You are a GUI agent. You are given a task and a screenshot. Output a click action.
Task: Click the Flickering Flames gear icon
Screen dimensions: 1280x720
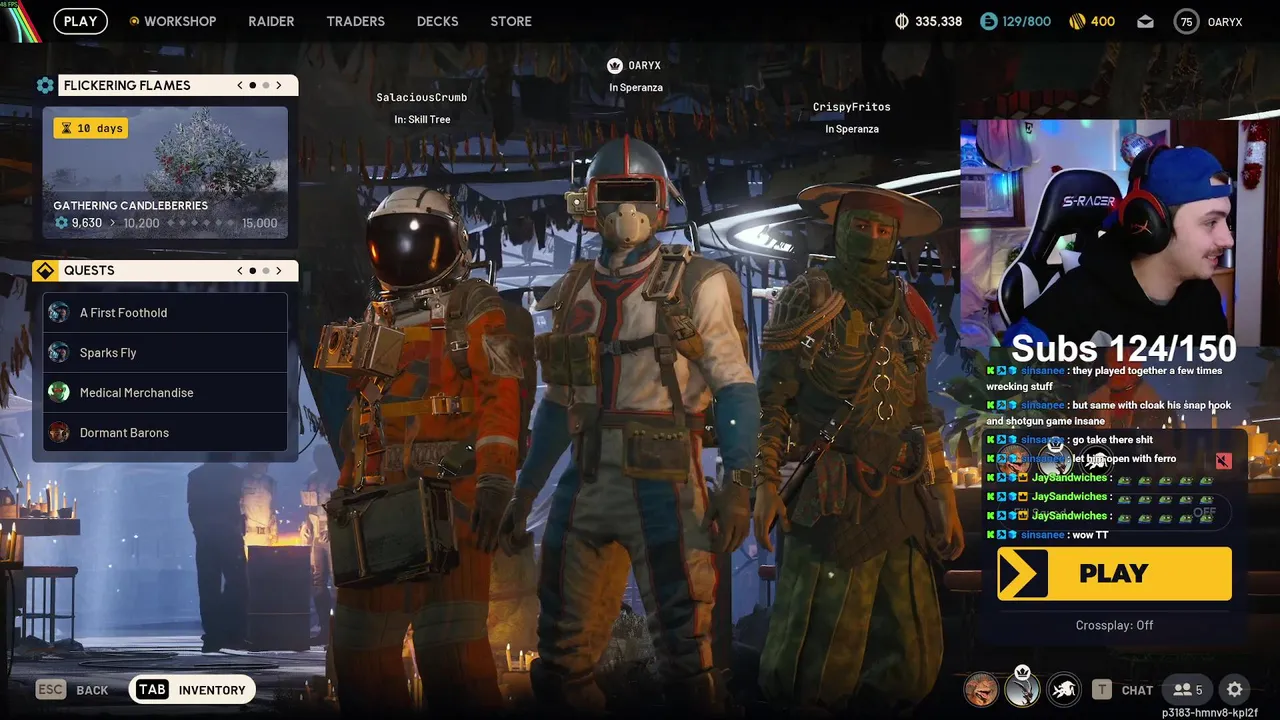pyautogui.click(x=45, y=85)
